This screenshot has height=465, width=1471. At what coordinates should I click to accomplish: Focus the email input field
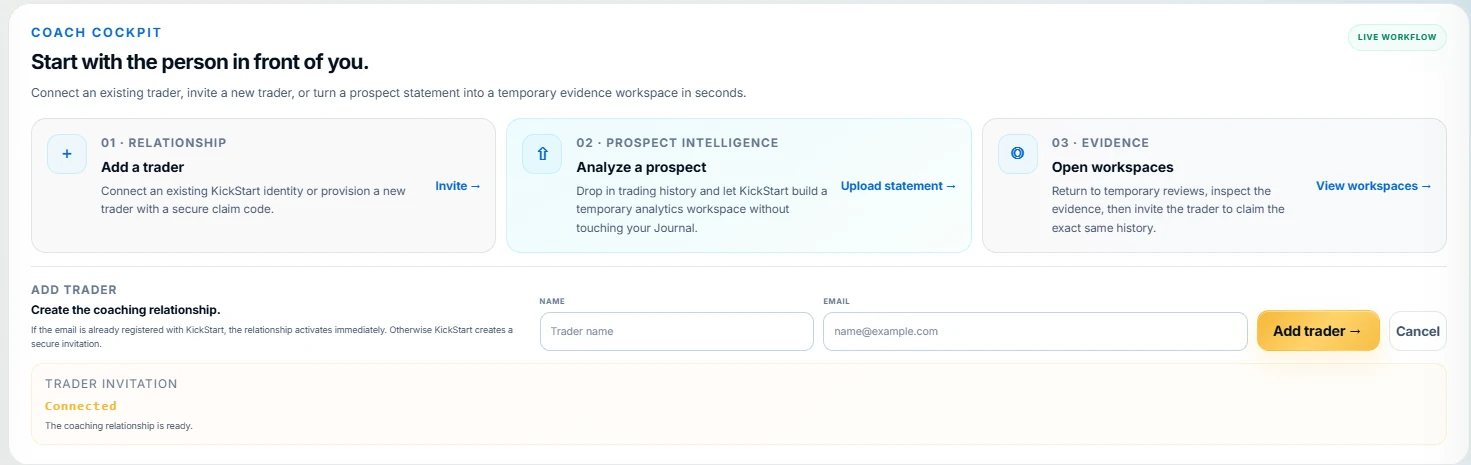coord(1035,331)
